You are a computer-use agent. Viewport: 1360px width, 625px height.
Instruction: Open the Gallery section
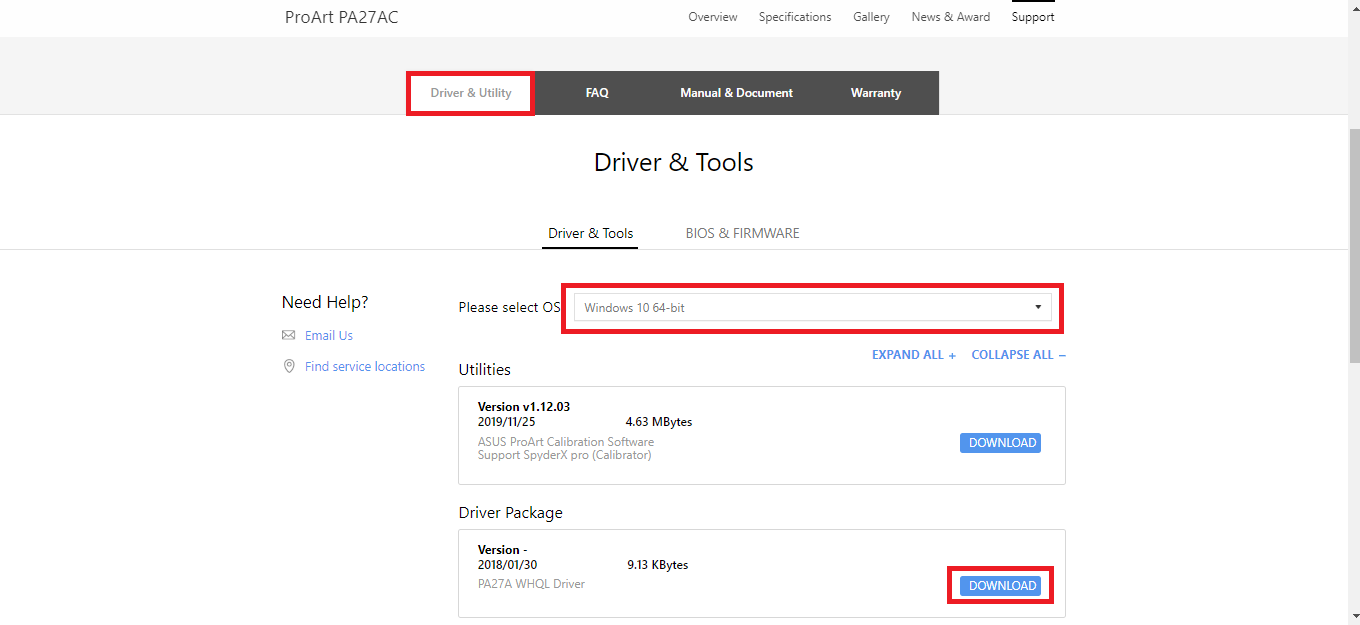coord(871,17)
